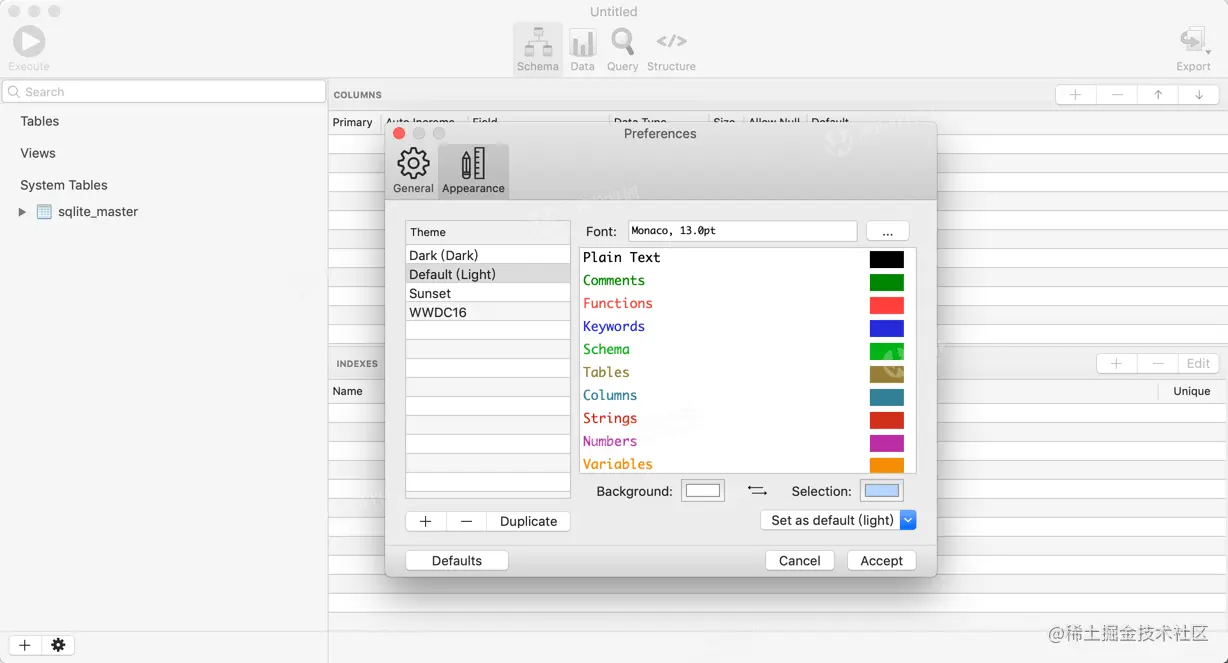The width and height of the screenshot is (1228, 663).
Task: Open the Query view
Action: tap(622, 49)
